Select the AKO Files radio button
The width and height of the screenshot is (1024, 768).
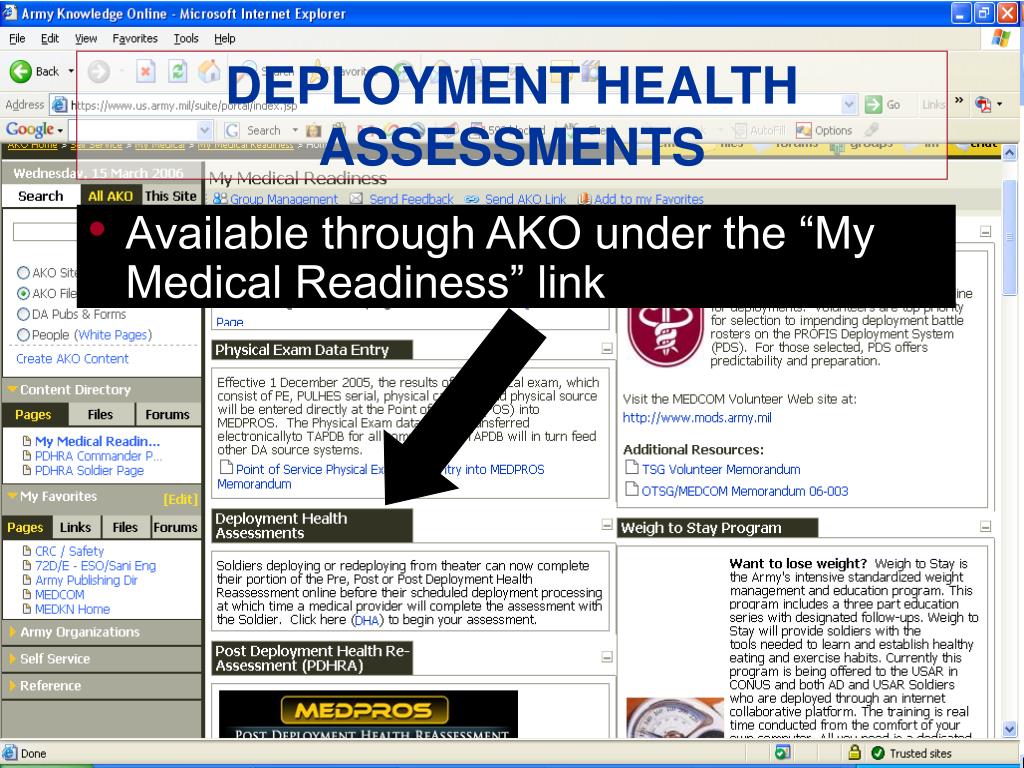[x=24, y=293]
